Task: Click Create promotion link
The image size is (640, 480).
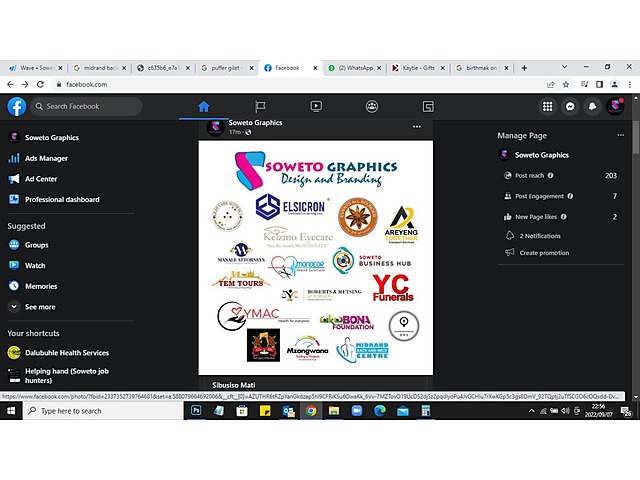Action: (544, 253)
